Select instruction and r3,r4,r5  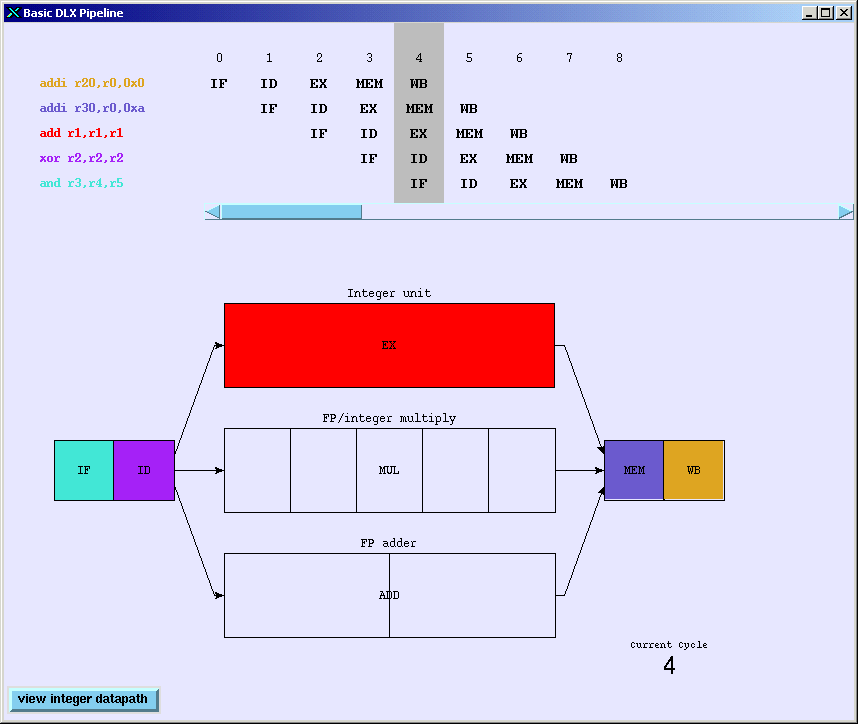point(81,183)
